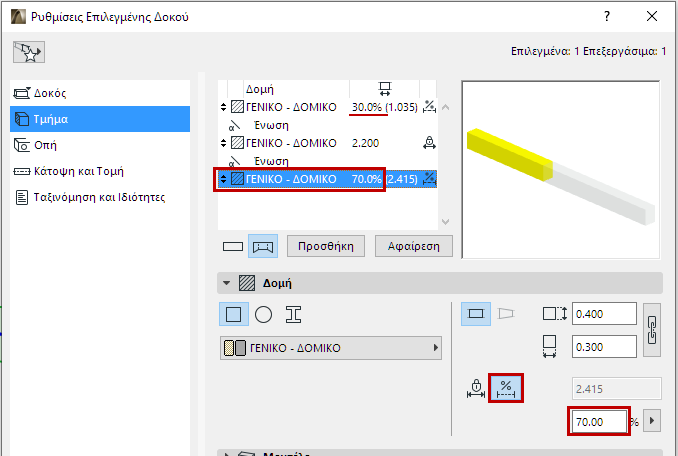The height and width of the screenshot is (456, 678).
Task: Click the reorder arrows of 2.200 segment row
Action: [223, 143]
